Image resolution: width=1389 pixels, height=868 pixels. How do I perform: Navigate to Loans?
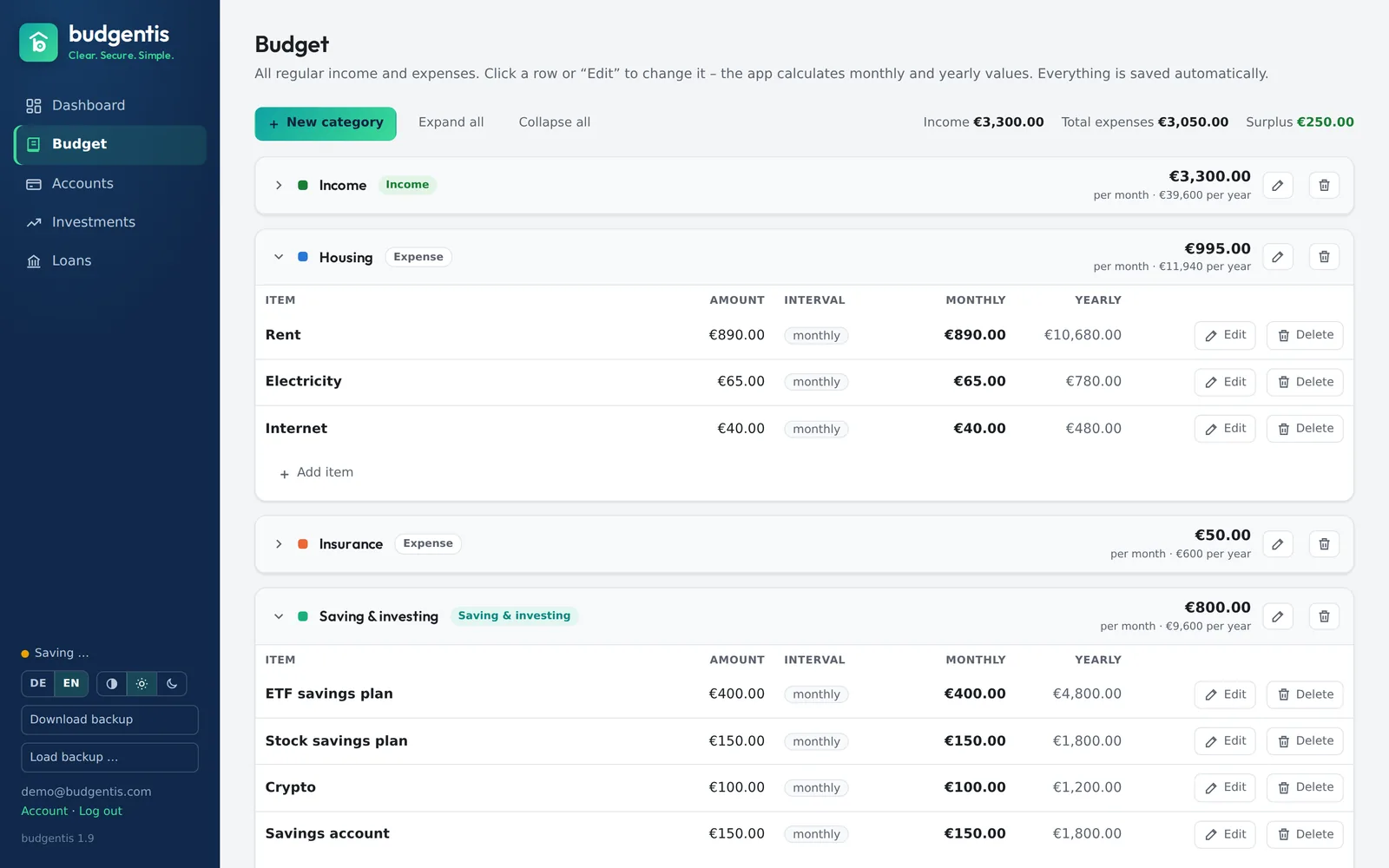(109, 260)
